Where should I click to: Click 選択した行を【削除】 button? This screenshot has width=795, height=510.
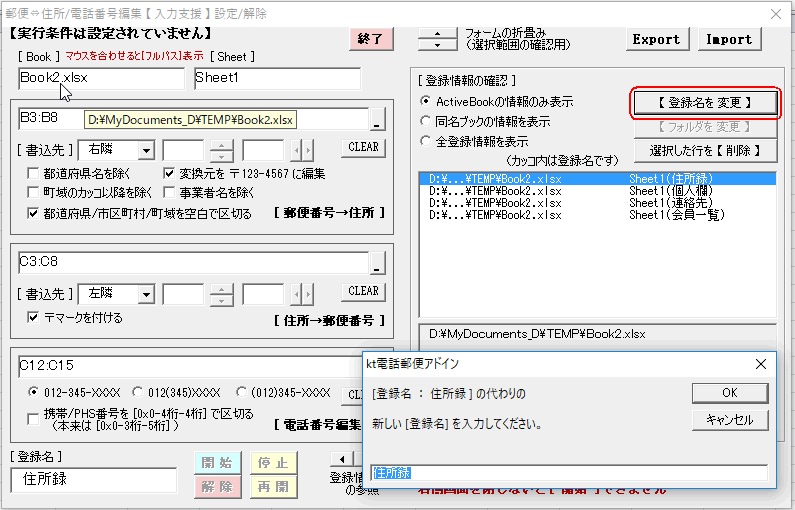pyautogui.click(x=705, y=151)
